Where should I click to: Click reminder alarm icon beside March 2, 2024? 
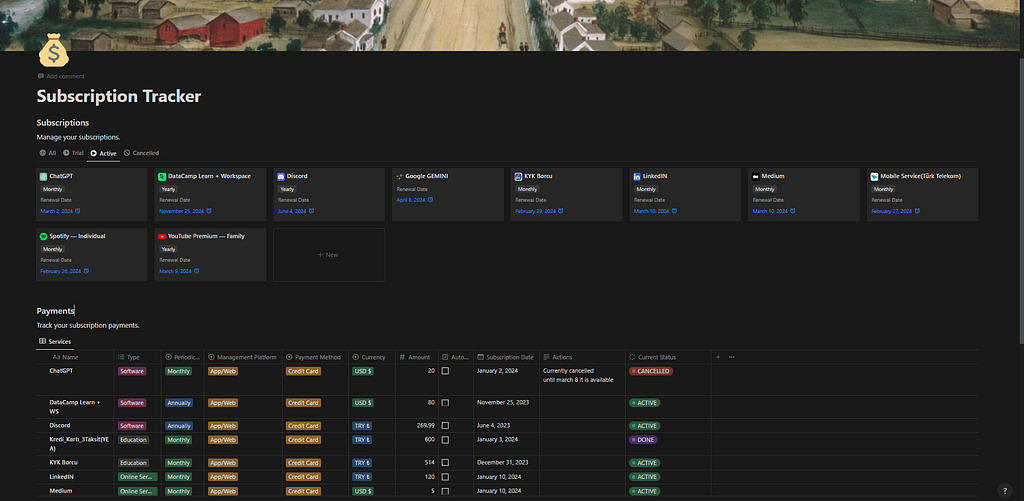[x=78, y=211]
